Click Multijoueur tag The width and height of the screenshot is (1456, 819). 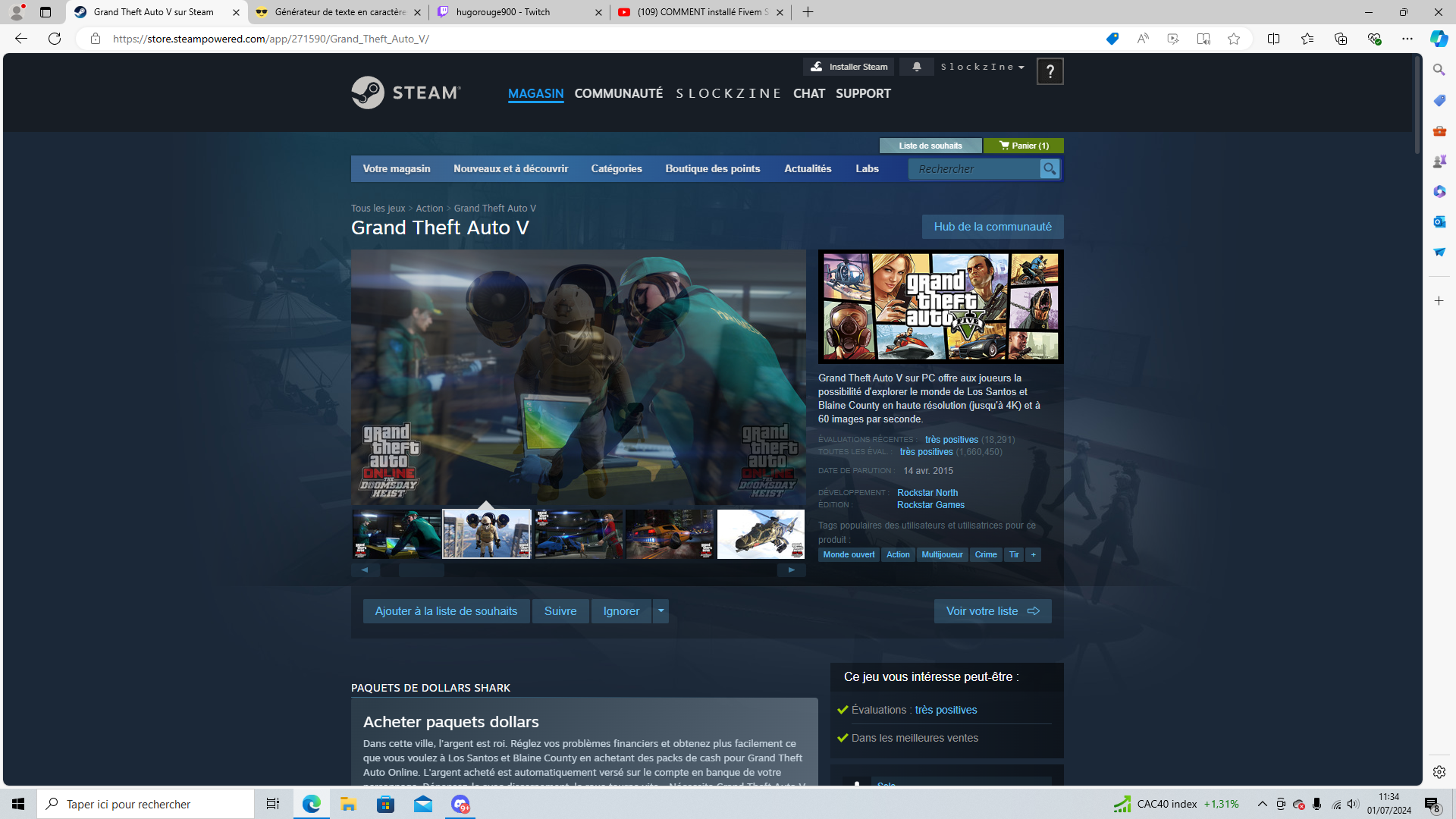(942, 555)
